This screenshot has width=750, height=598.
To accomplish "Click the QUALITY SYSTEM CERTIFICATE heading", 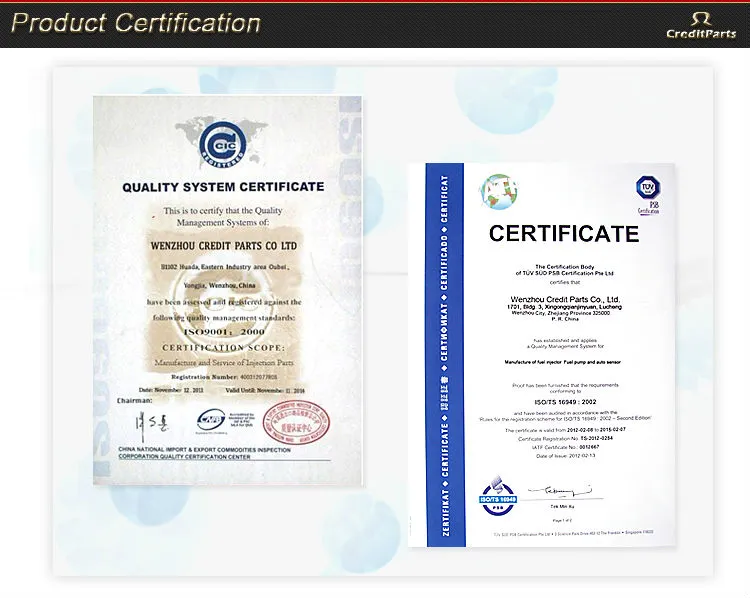I will tap(223, 187).
